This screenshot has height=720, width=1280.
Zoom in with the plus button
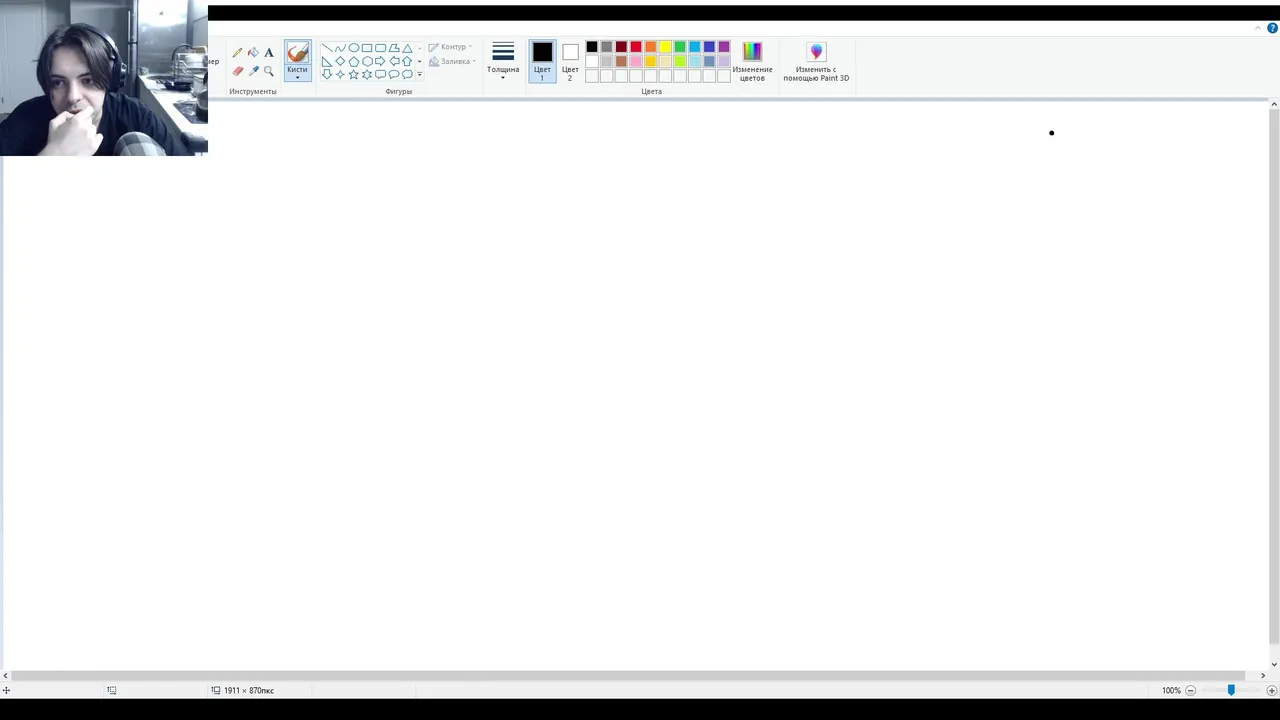1272,690
